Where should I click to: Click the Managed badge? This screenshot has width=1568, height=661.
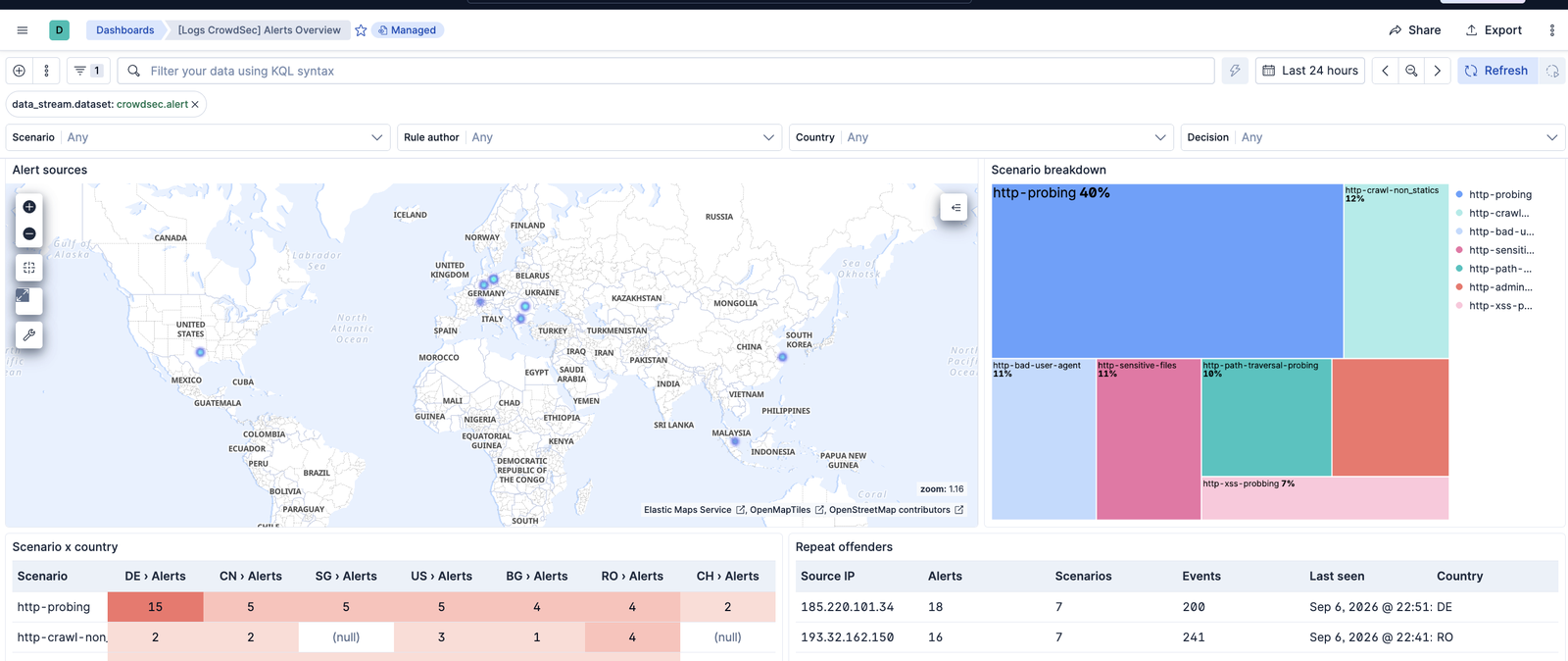(408, 30)
